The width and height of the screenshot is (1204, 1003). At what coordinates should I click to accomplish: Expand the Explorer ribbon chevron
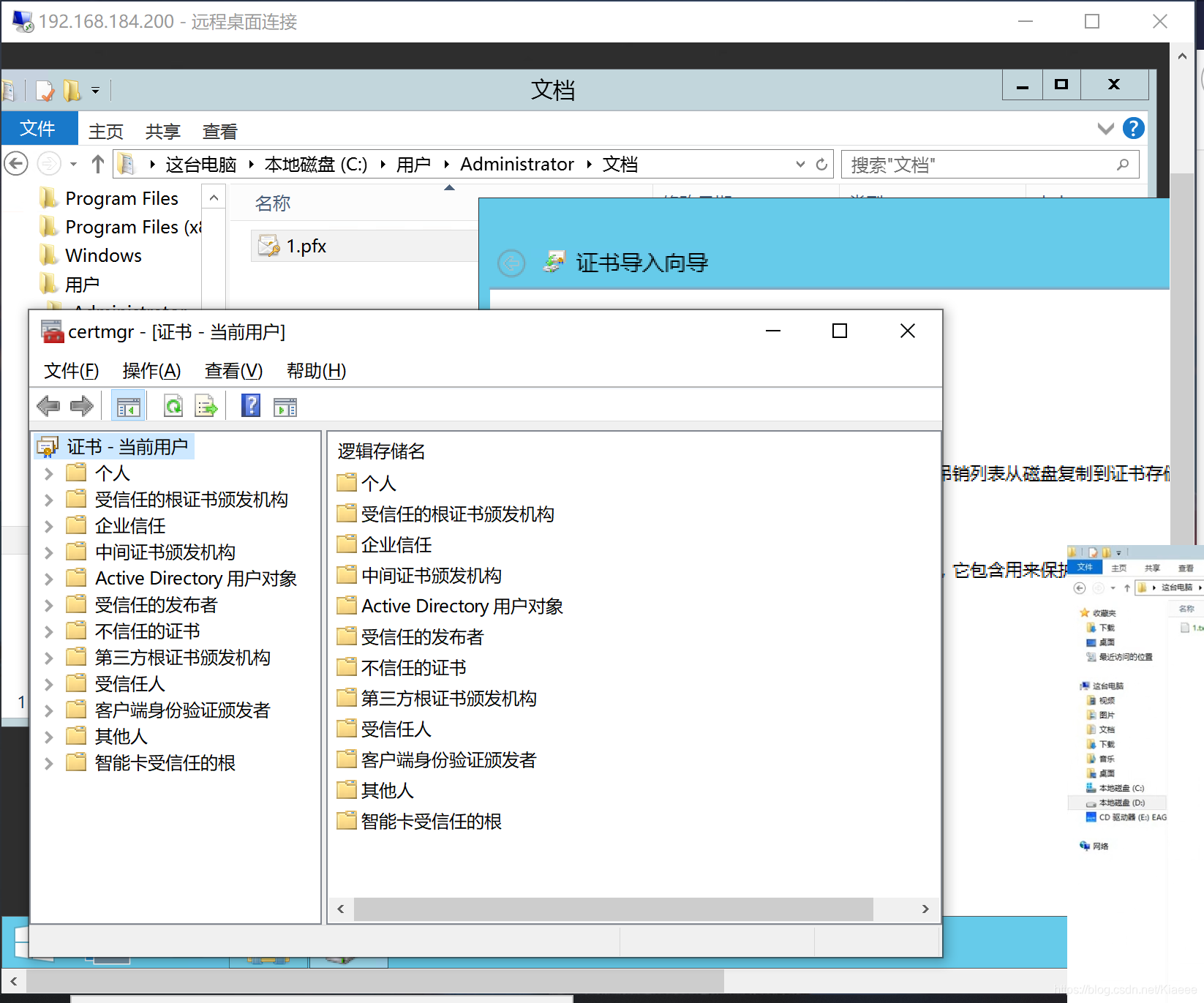coord(1106,129)
